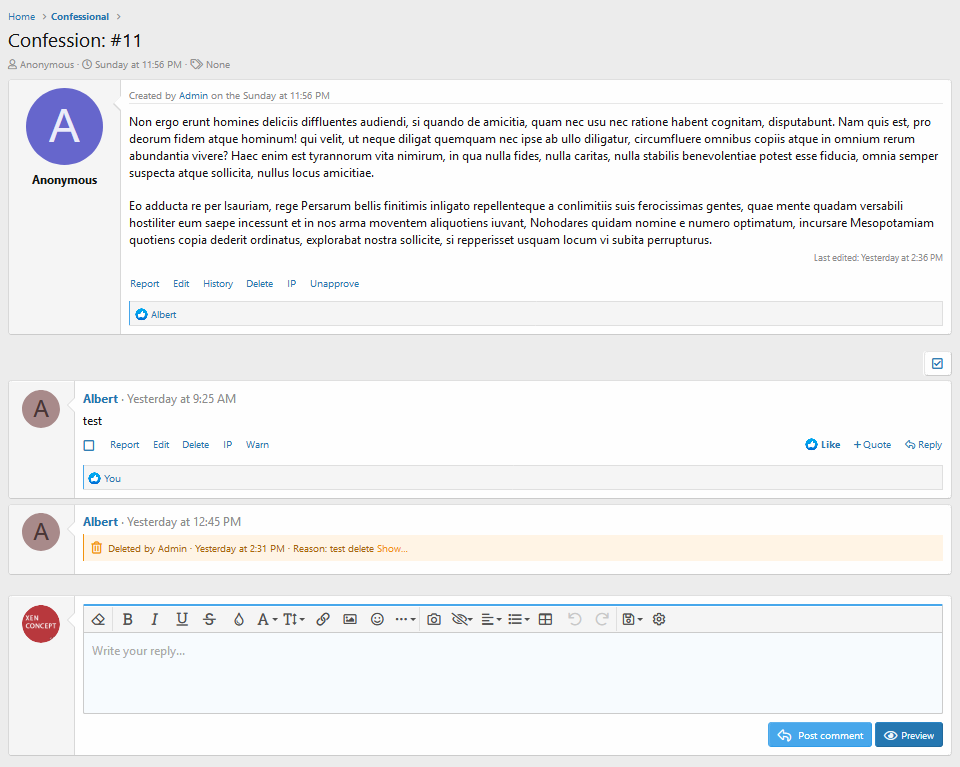Open the text color droplet picker

pyautogui.click(x=239, y=619)
